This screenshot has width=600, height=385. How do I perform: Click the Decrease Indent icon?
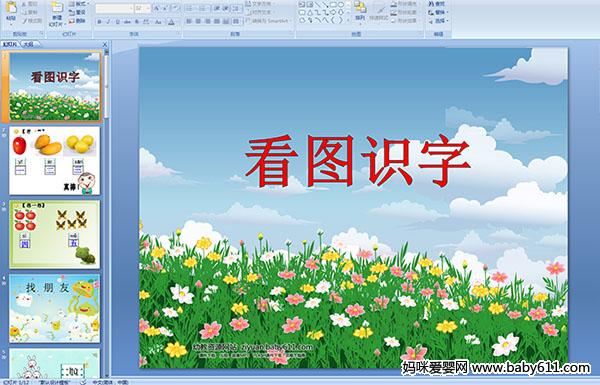click(x=217, y=8)
